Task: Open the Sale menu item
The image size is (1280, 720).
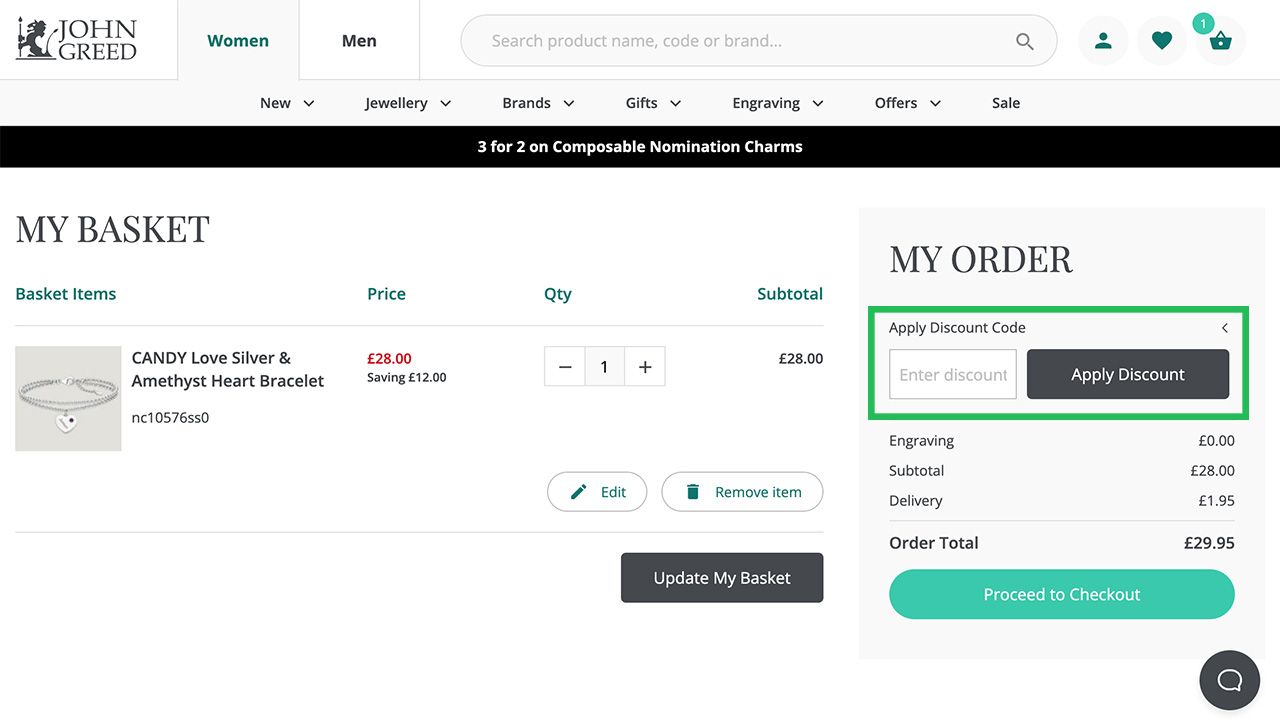Action: click(1006, 103)
